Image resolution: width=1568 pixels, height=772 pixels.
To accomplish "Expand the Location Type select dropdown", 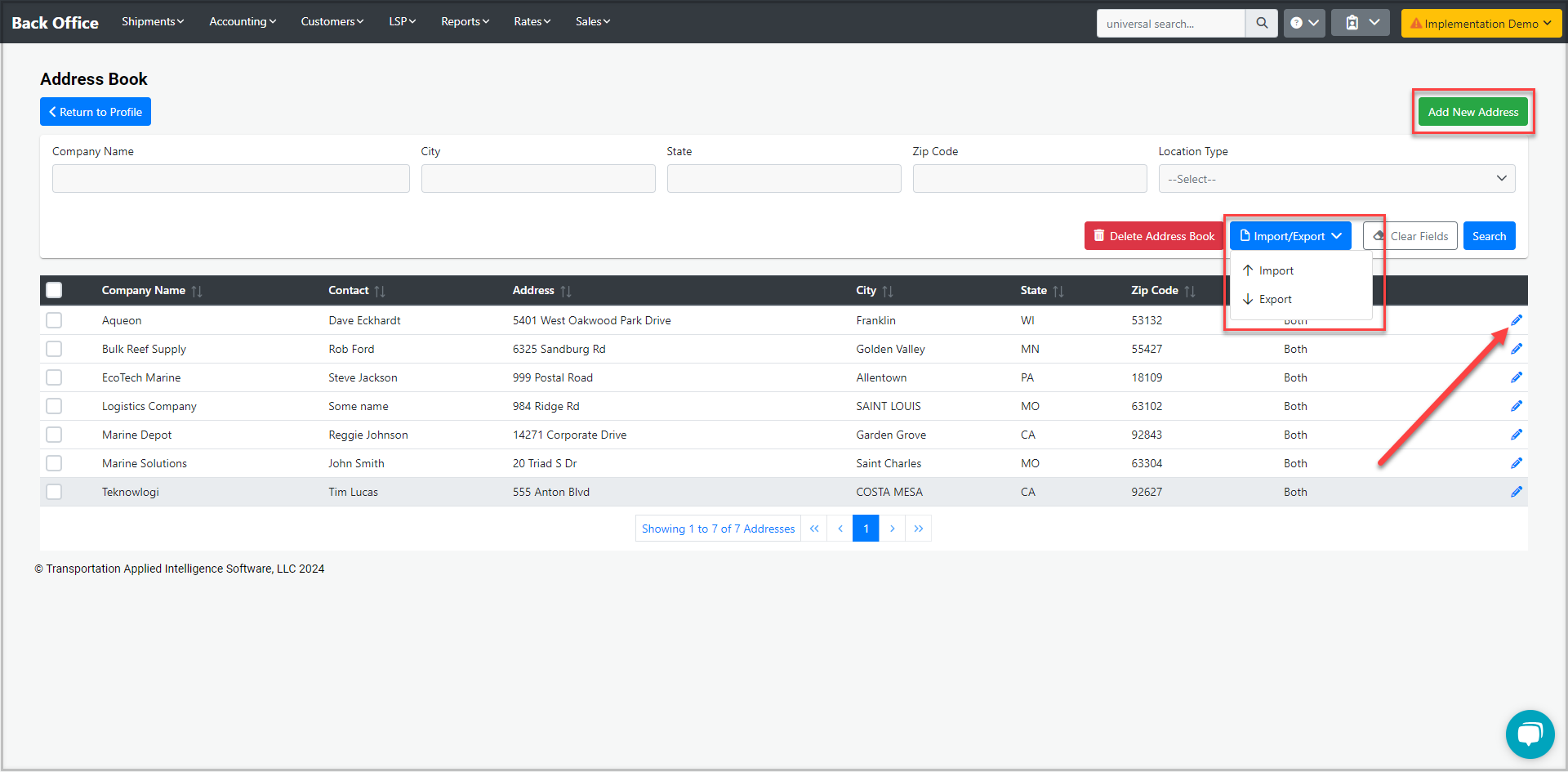I will tap(1337, 179).
